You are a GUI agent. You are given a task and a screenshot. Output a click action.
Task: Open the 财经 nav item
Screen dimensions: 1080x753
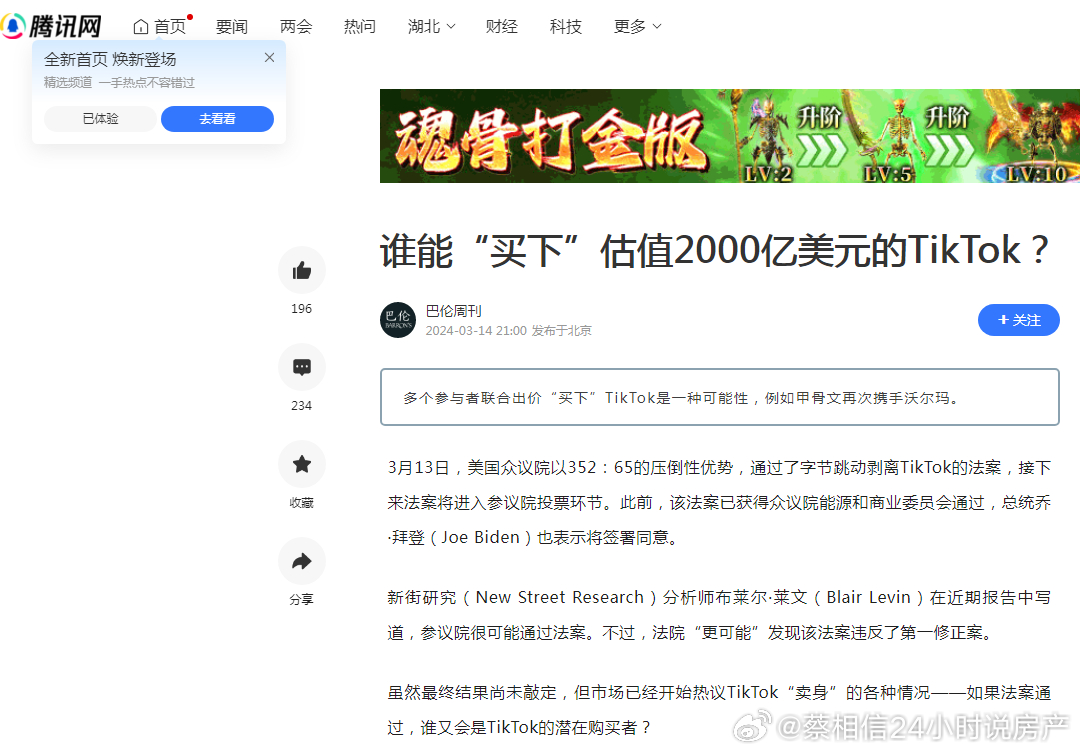[501, 26]
